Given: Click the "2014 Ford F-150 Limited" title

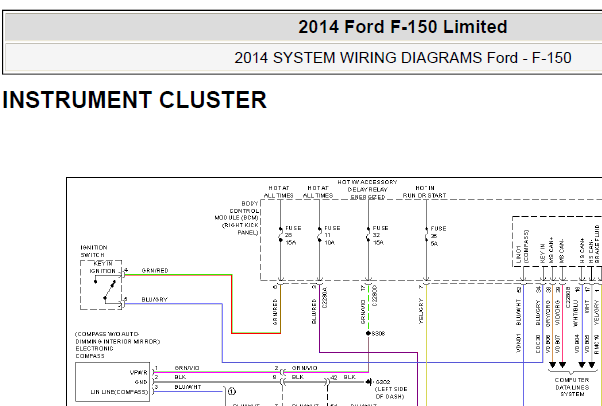Looking at the screenshot, I should click(x=402, y=27).
